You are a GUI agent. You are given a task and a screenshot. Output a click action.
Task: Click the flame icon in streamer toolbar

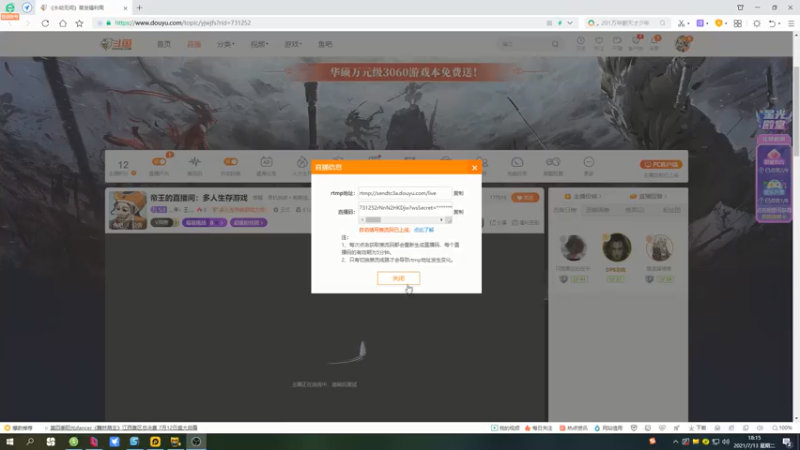pyautogui.click(x=302, y=162)
